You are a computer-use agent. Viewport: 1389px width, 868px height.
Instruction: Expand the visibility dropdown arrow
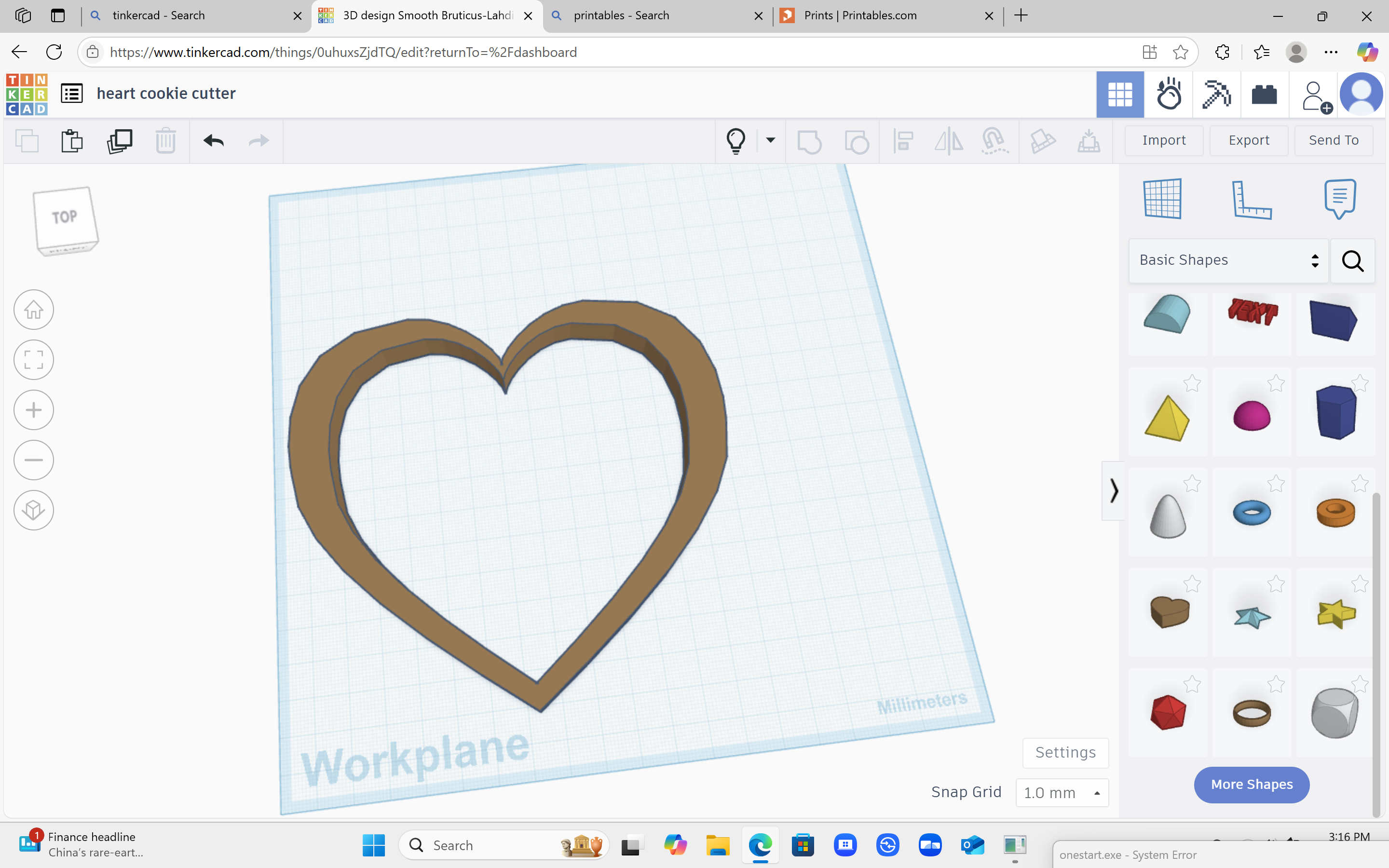pyautogui.click(x=770, y=140)
